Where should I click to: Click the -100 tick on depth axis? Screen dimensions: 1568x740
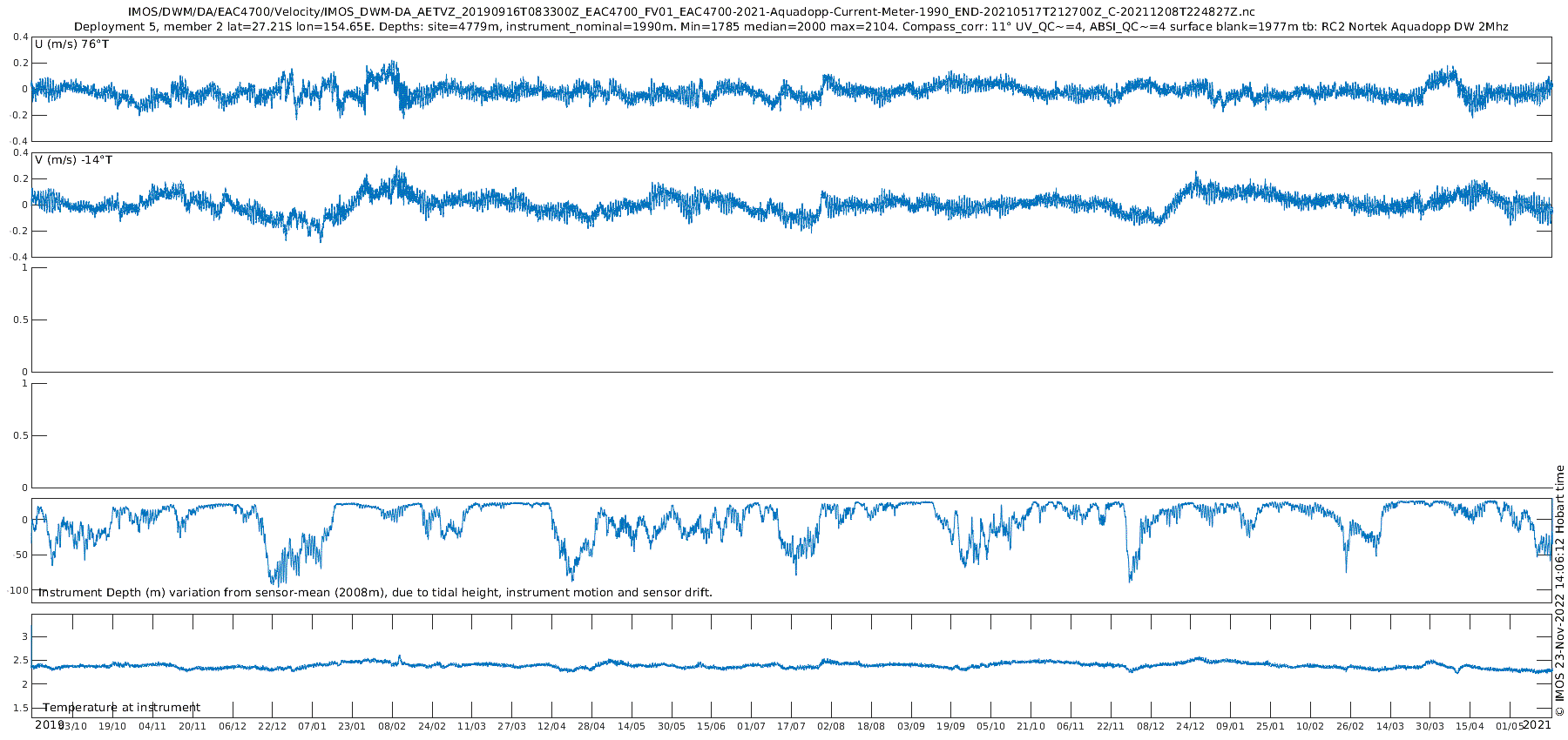point(17,590)
